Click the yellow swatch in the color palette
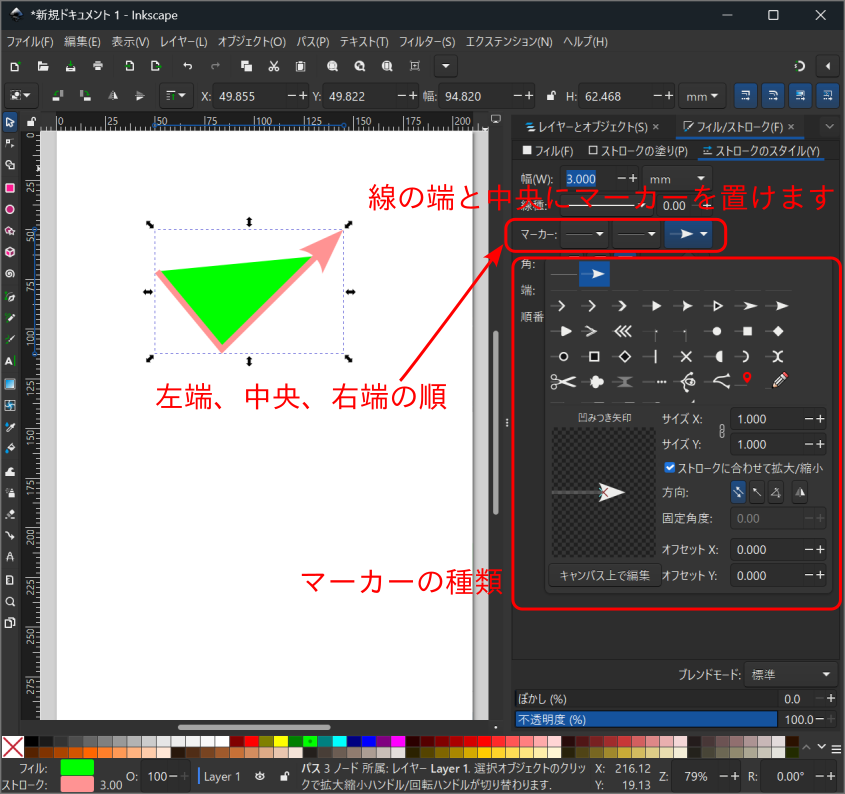This screenshot has width=845, height=794. (x=279, y=741)
